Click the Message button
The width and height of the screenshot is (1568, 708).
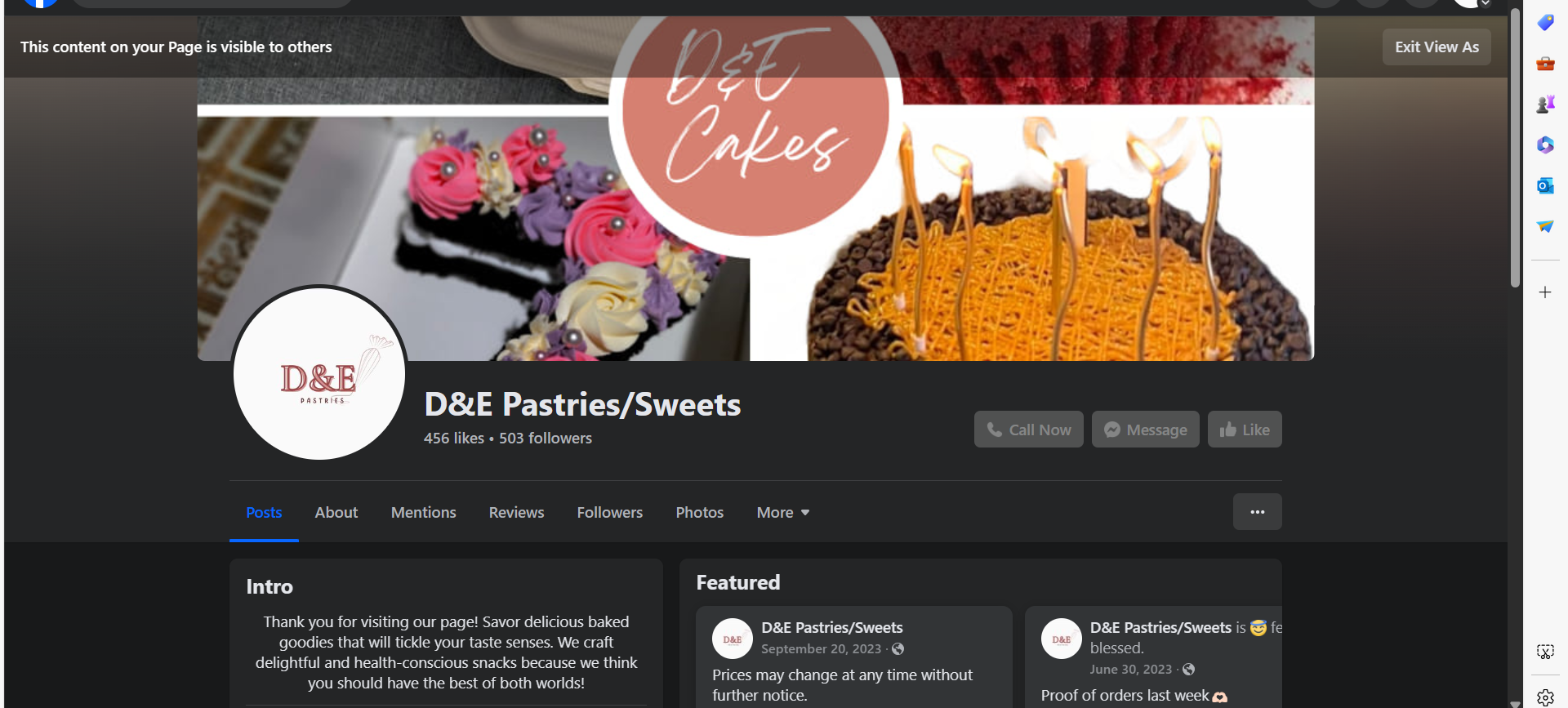click(1145, 430)
